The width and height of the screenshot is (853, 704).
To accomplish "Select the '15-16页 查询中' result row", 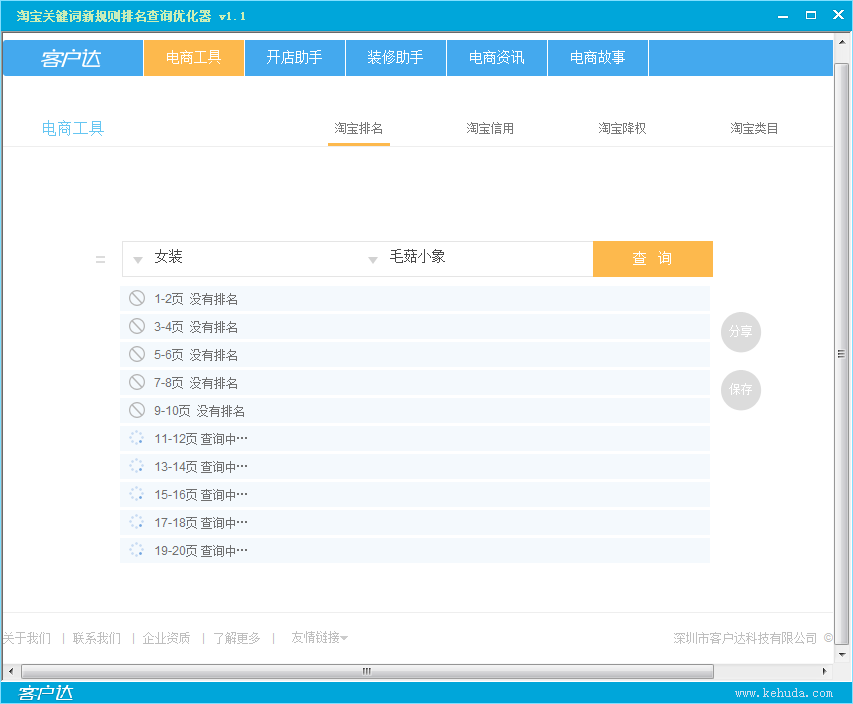I will tap(415, 495).
